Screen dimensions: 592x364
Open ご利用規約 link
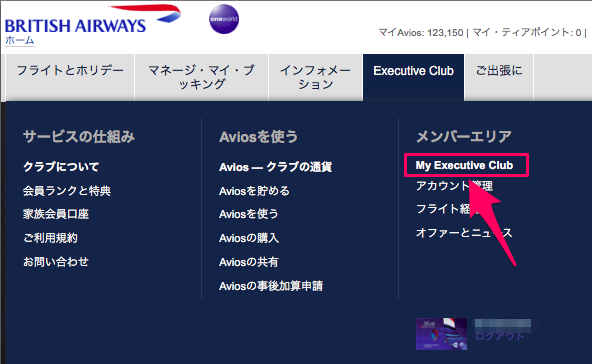coord(50,238)
